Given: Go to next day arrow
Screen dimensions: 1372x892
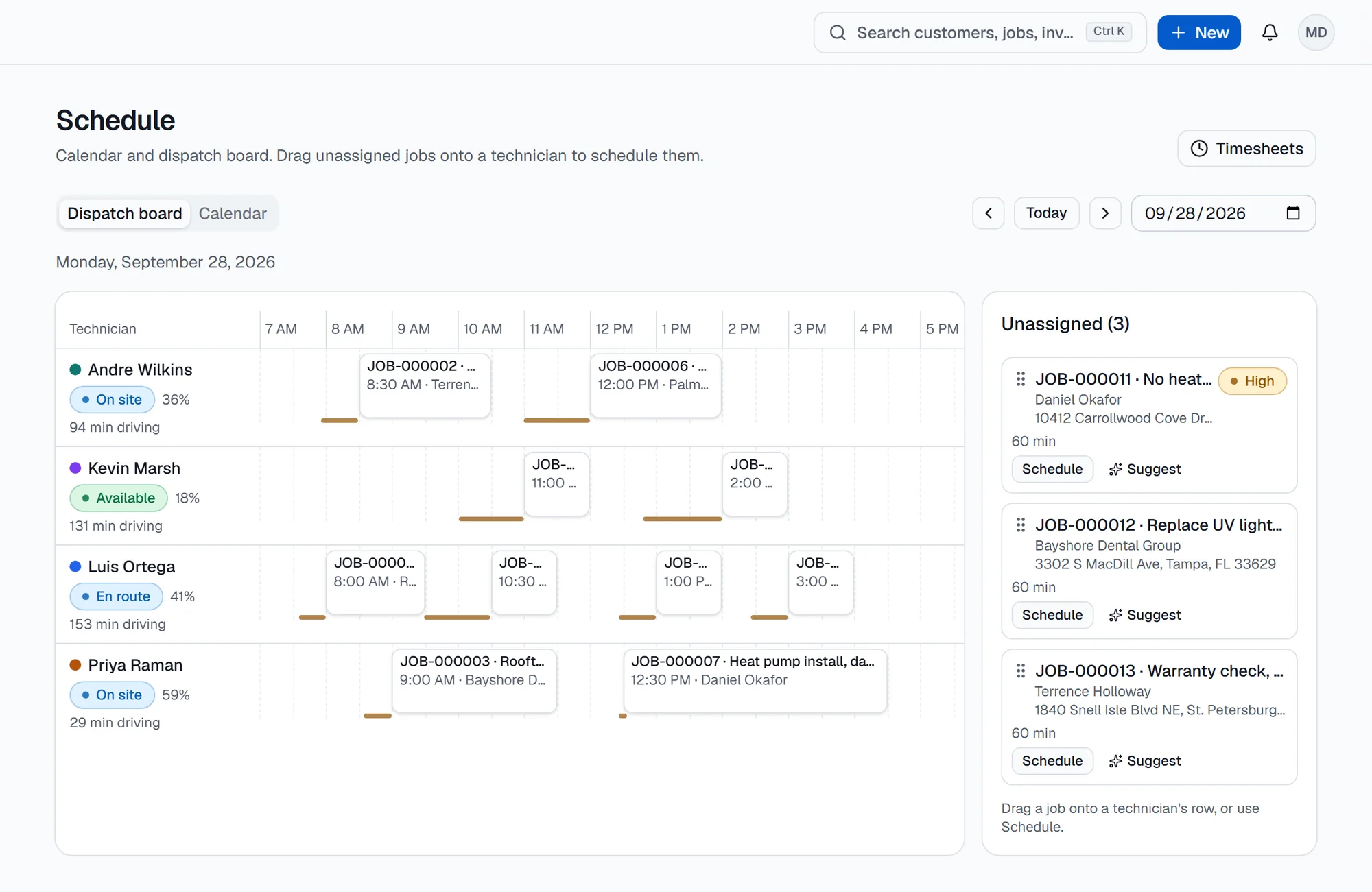Looking at the screenshot, I should click(1105, 213).
